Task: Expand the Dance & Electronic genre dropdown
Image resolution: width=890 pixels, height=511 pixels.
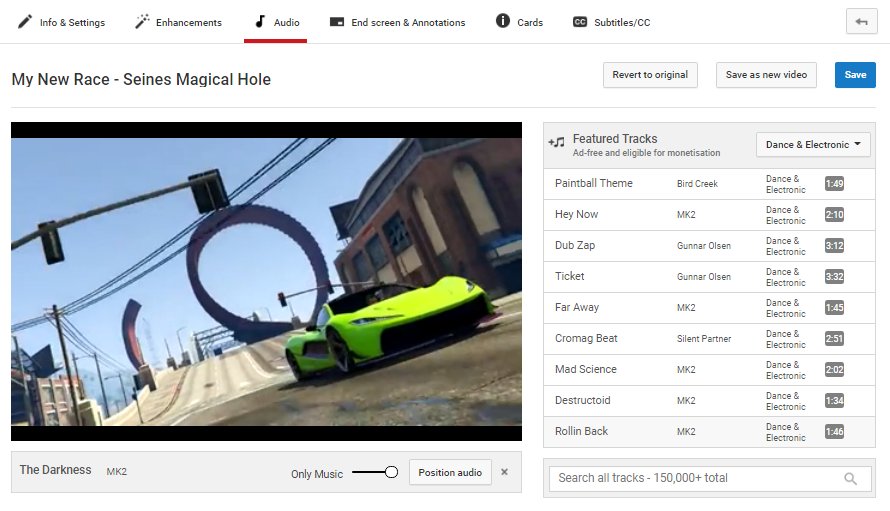Action: pos(813,145)
